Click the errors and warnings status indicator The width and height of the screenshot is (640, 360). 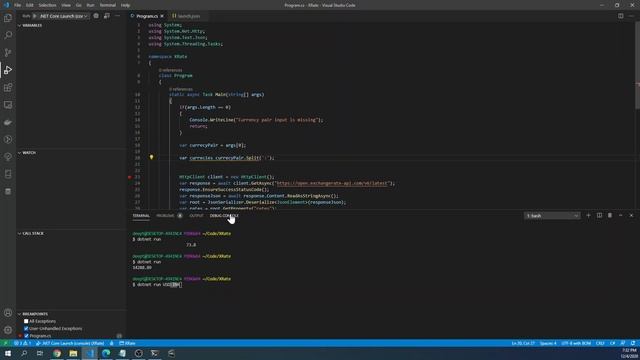coord(22,343)
